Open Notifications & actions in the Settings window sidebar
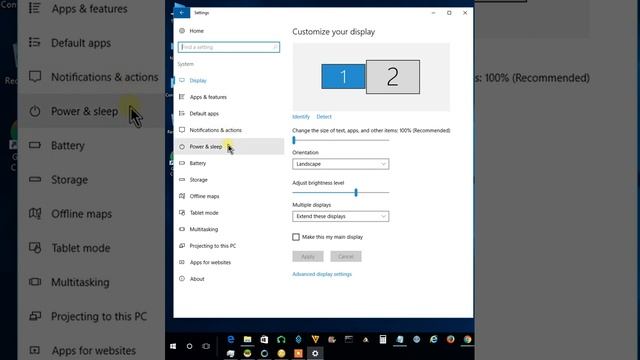Image resolution: width=640 pixels, height=360 pixels. 216,130
